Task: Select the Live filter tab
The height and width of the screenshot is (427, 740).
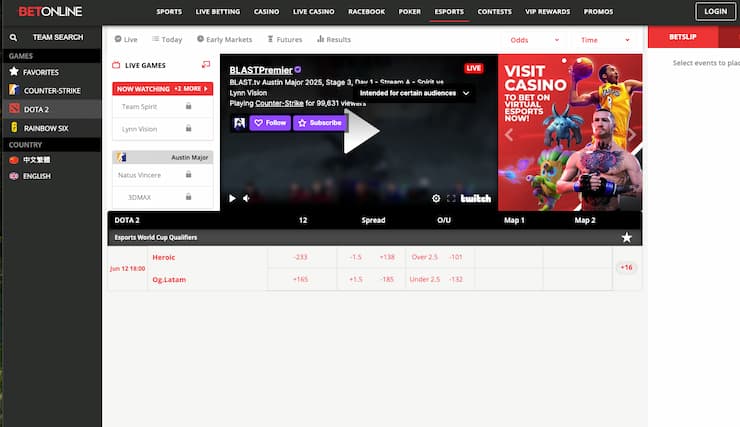Action: point(126,39)
